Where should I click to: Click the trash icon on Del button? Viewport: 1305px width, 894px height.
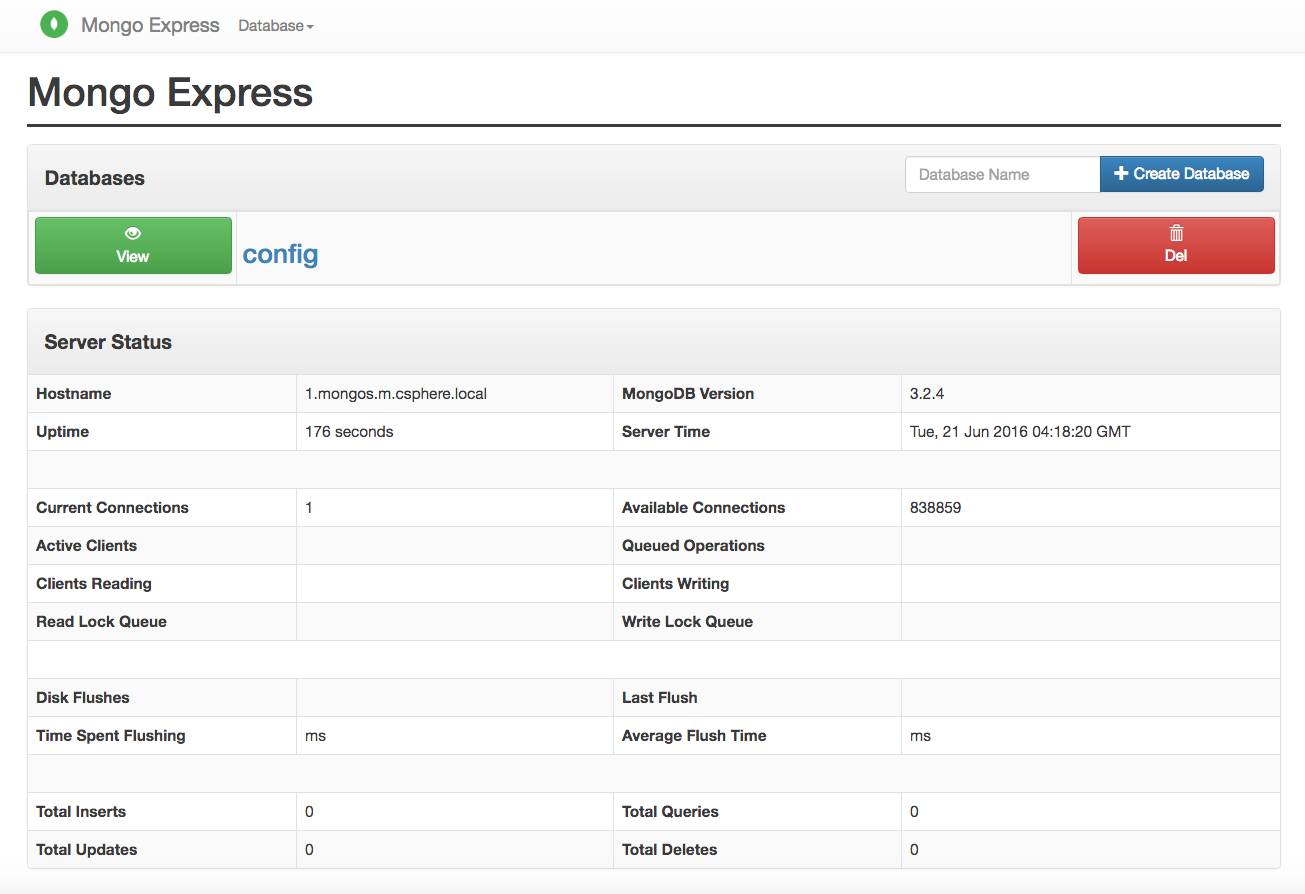tap(1176, 233)
